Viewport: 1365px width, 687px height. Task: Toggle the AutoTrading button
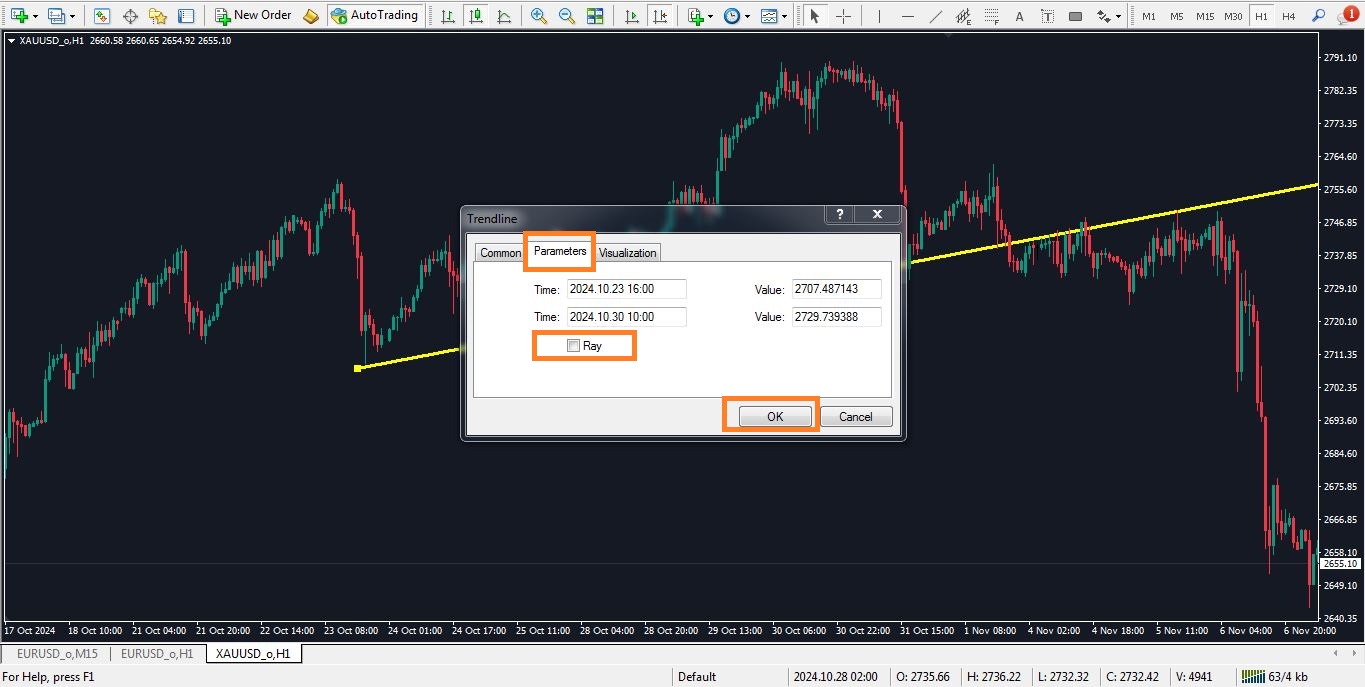click(374, 16)
